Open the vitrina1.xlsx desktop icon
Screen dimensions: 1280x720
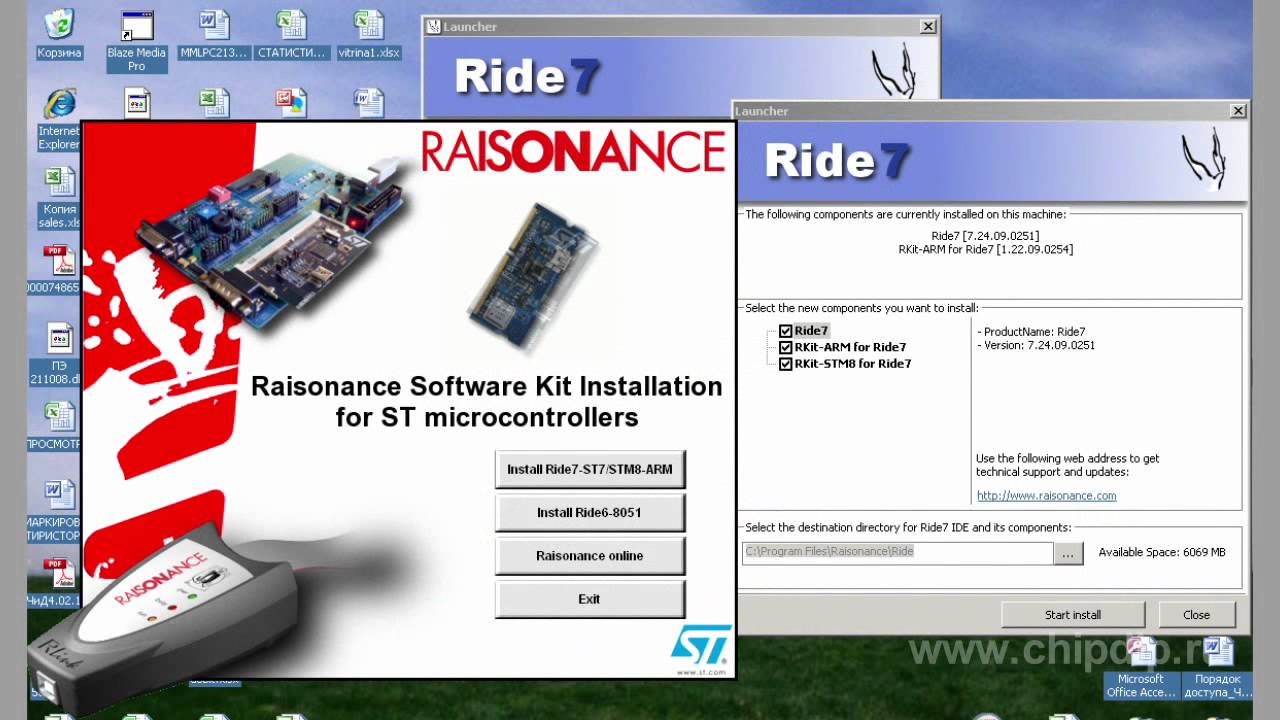tap(369, 33)
